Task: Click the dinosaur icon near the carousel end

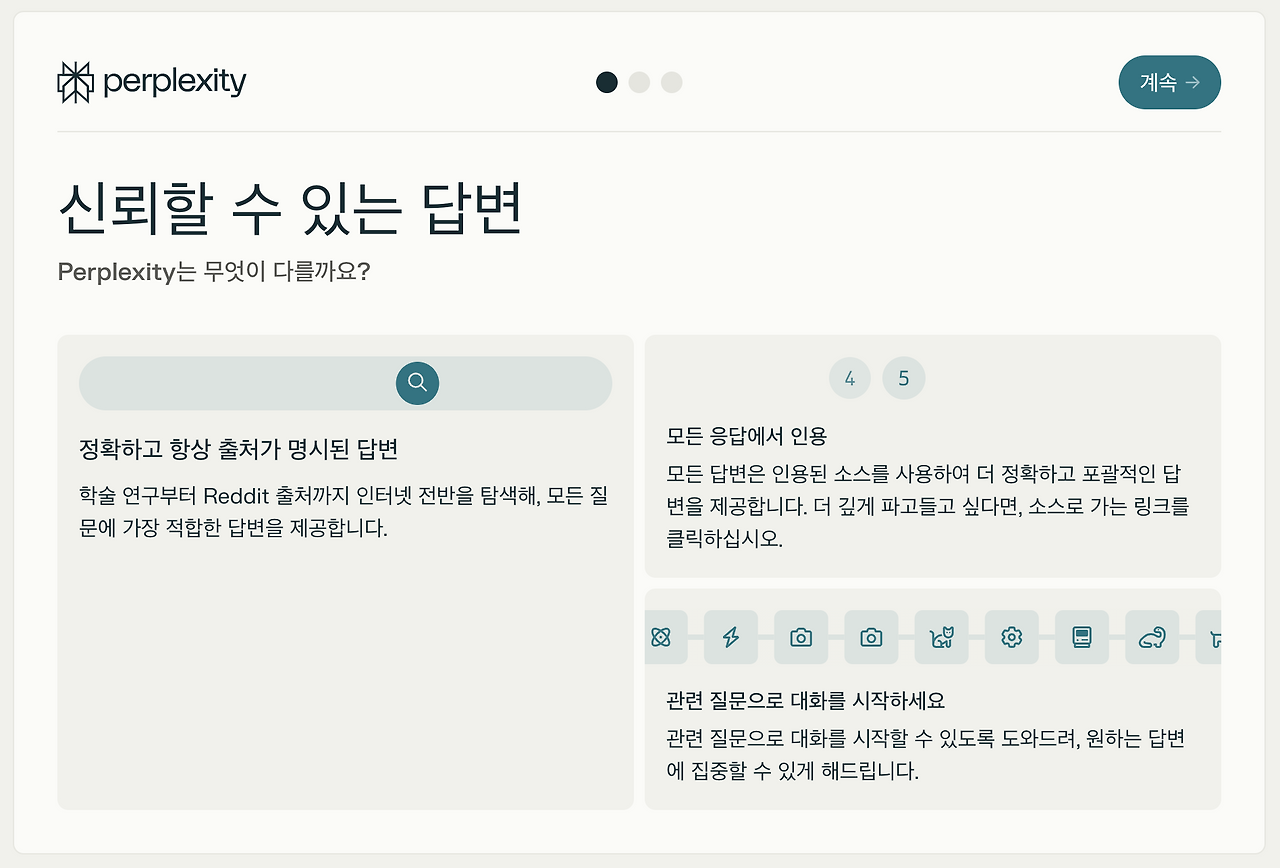Action: pos(1151,637)
